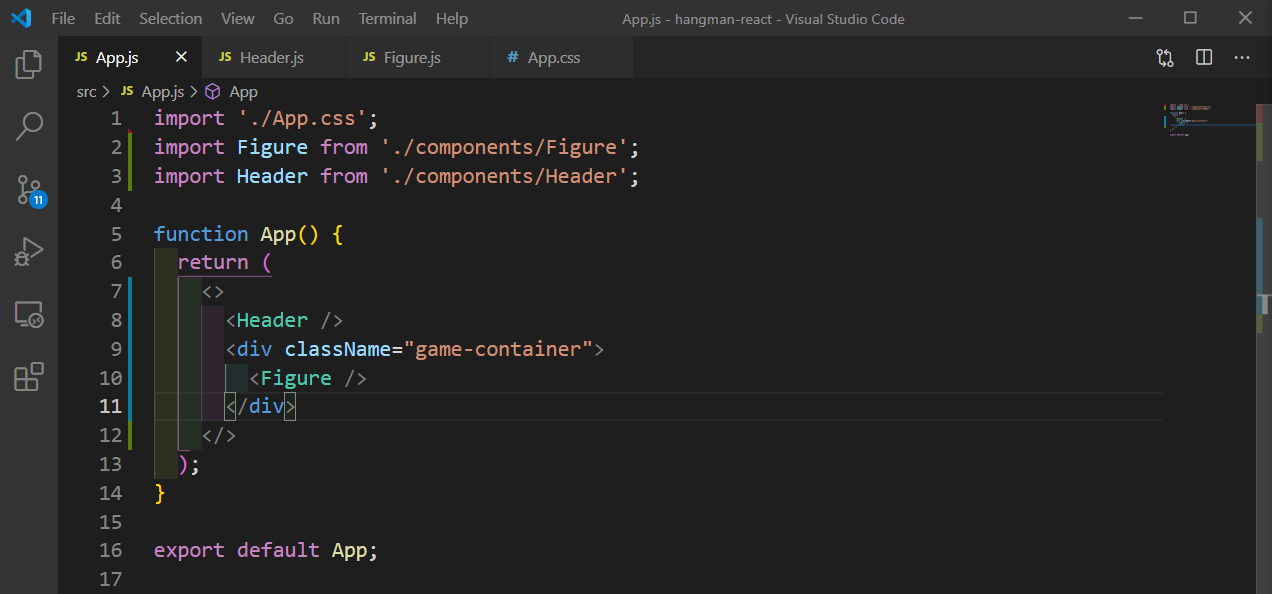Click the <Header /> JSX tag
This screenshot has height=594, width=1272.
click(284, 321)
